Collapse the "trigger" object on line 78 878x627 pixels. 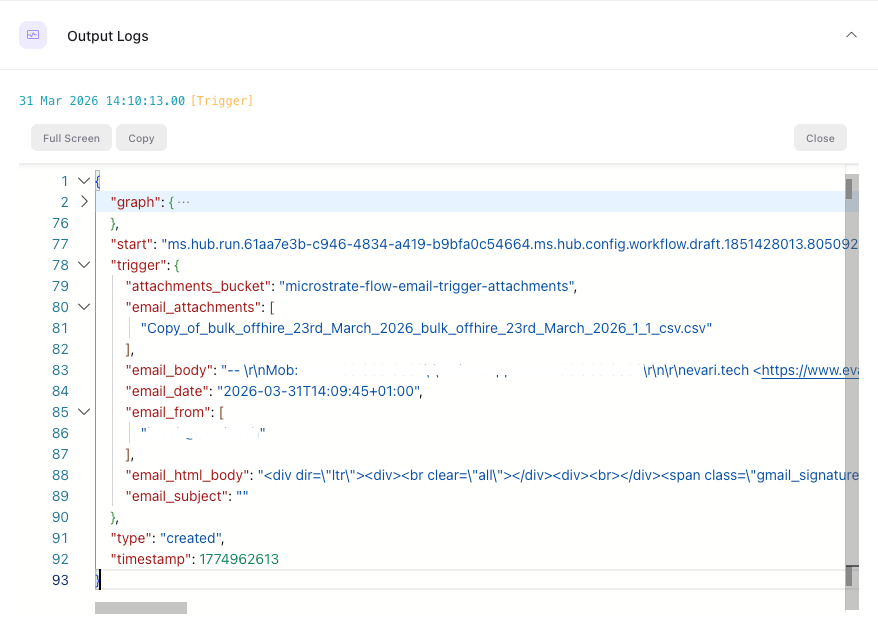point(84,265)
